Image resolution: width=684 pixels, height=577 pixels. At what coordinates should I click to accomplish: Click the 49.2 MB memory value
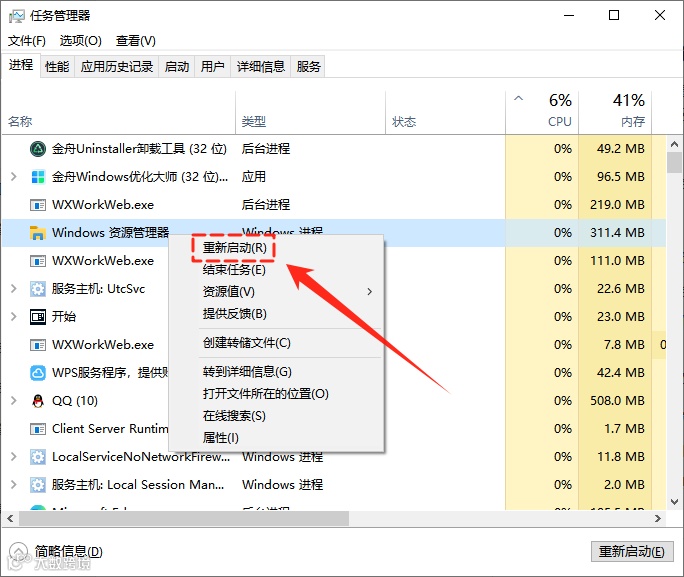(621, 149)
